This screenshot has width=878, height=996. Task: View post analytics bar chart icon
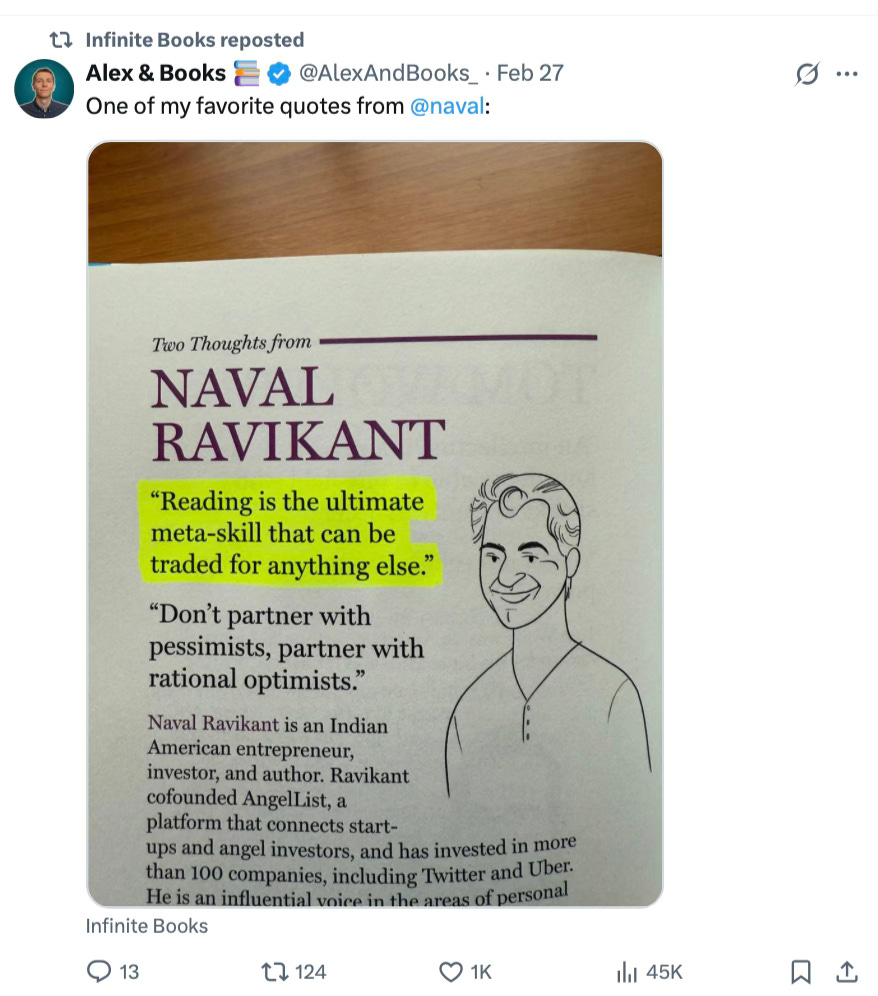[x=626, y=972]
